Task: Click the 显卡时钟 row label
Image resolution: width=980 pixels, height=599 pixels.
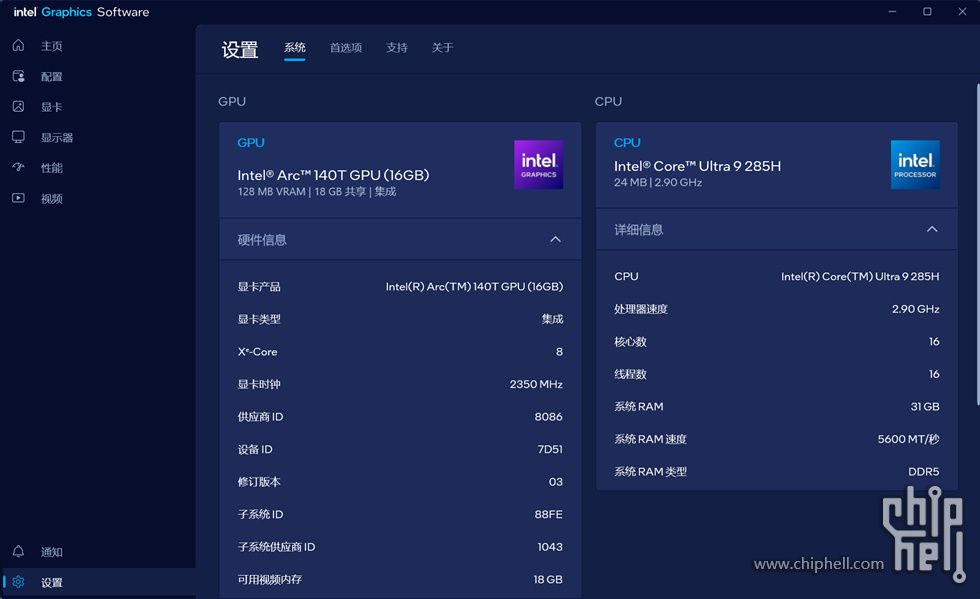Action: (x=259, y=385)
